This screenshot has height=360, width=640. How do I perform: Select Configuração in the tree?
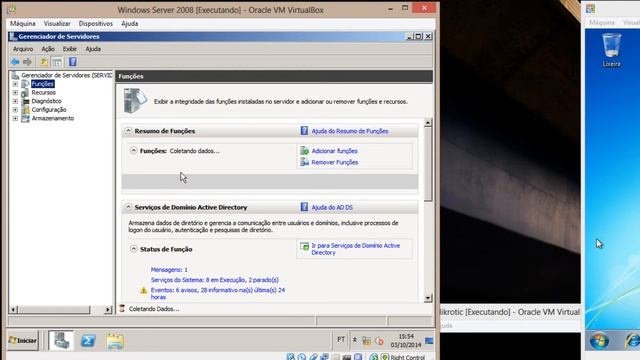click(x=49, y=110)
